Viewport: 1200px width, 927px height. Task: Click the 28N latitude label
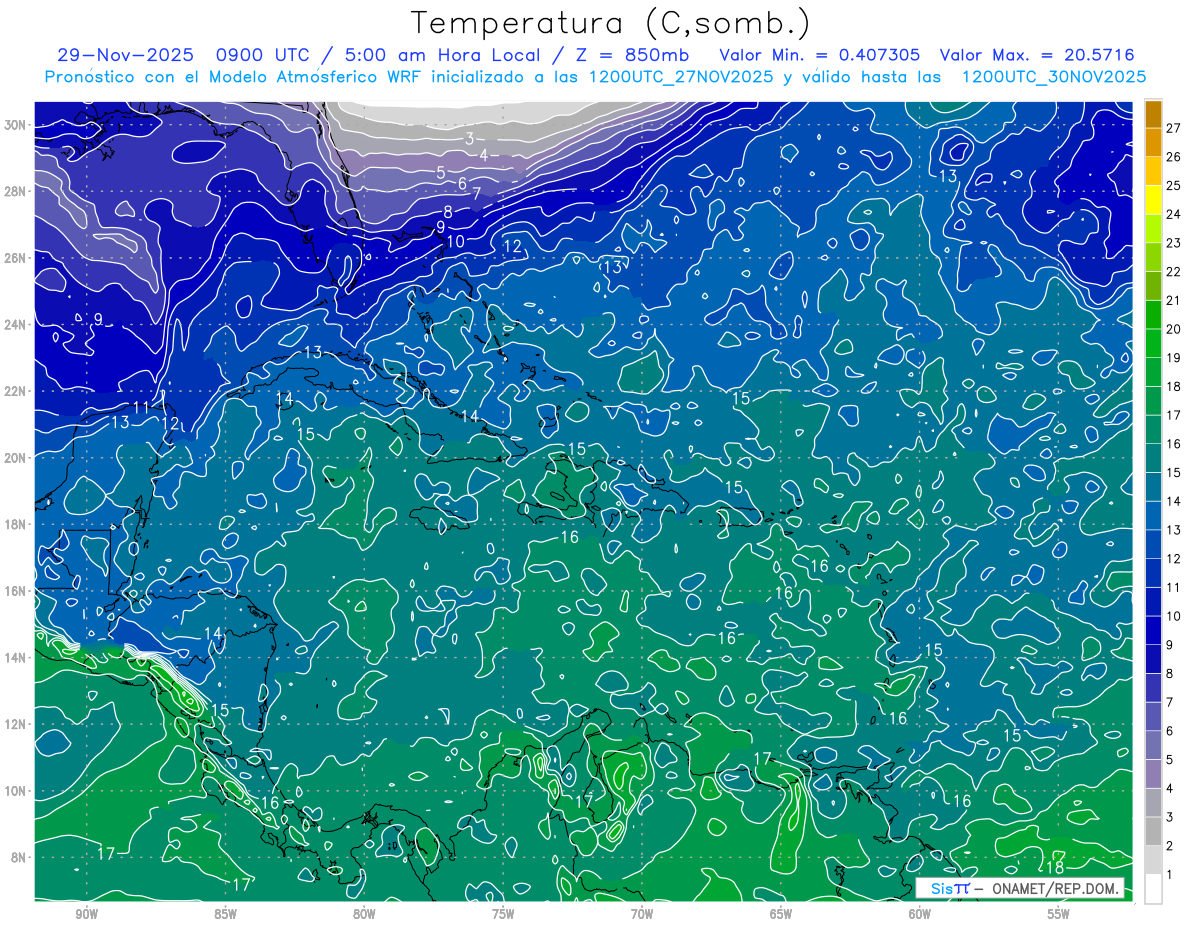click(17, 191)
